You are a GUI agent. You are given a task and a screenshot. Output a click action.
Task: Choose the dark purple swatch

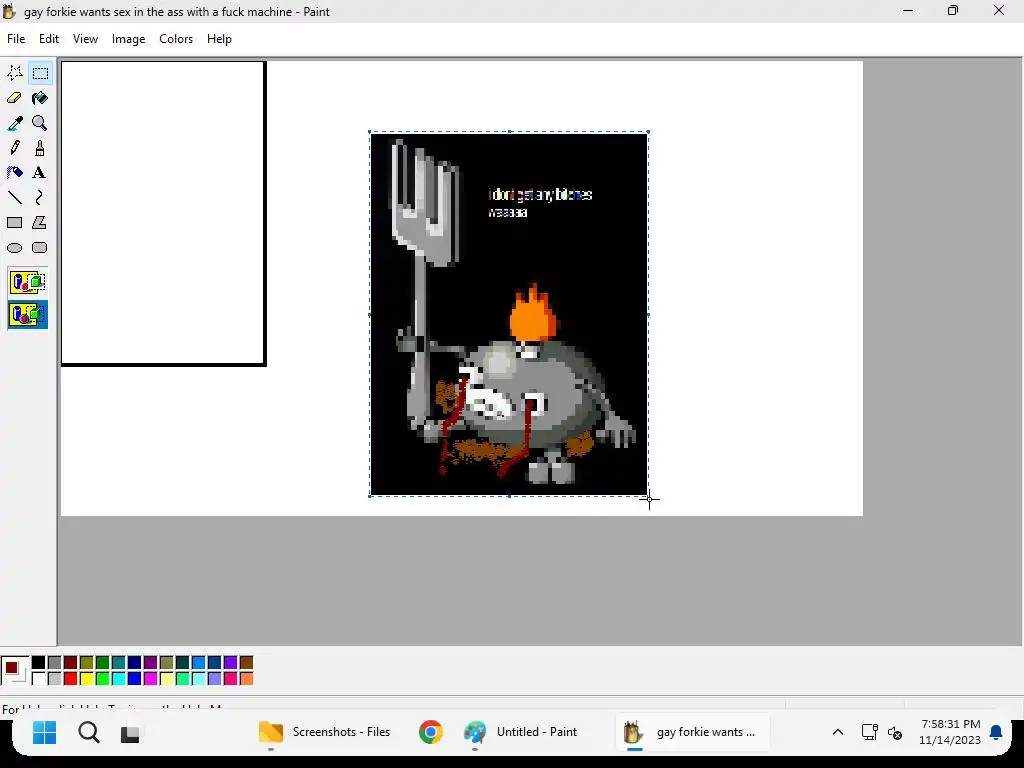point(151,663)
